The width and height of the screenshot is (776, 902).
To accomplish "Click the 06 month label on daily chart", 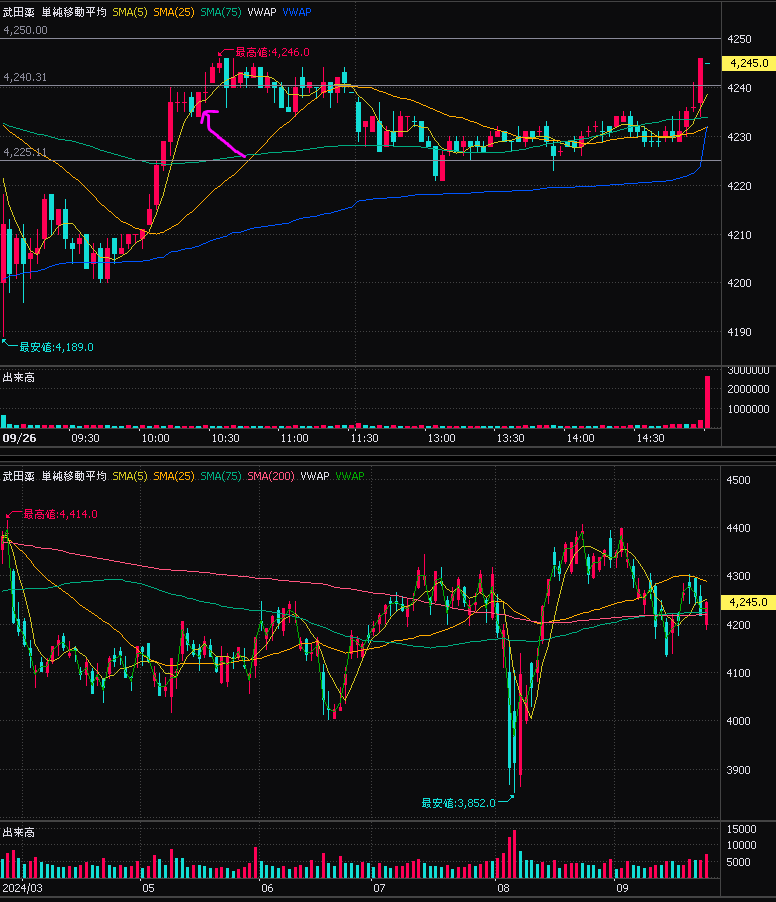I will point(266,888).
